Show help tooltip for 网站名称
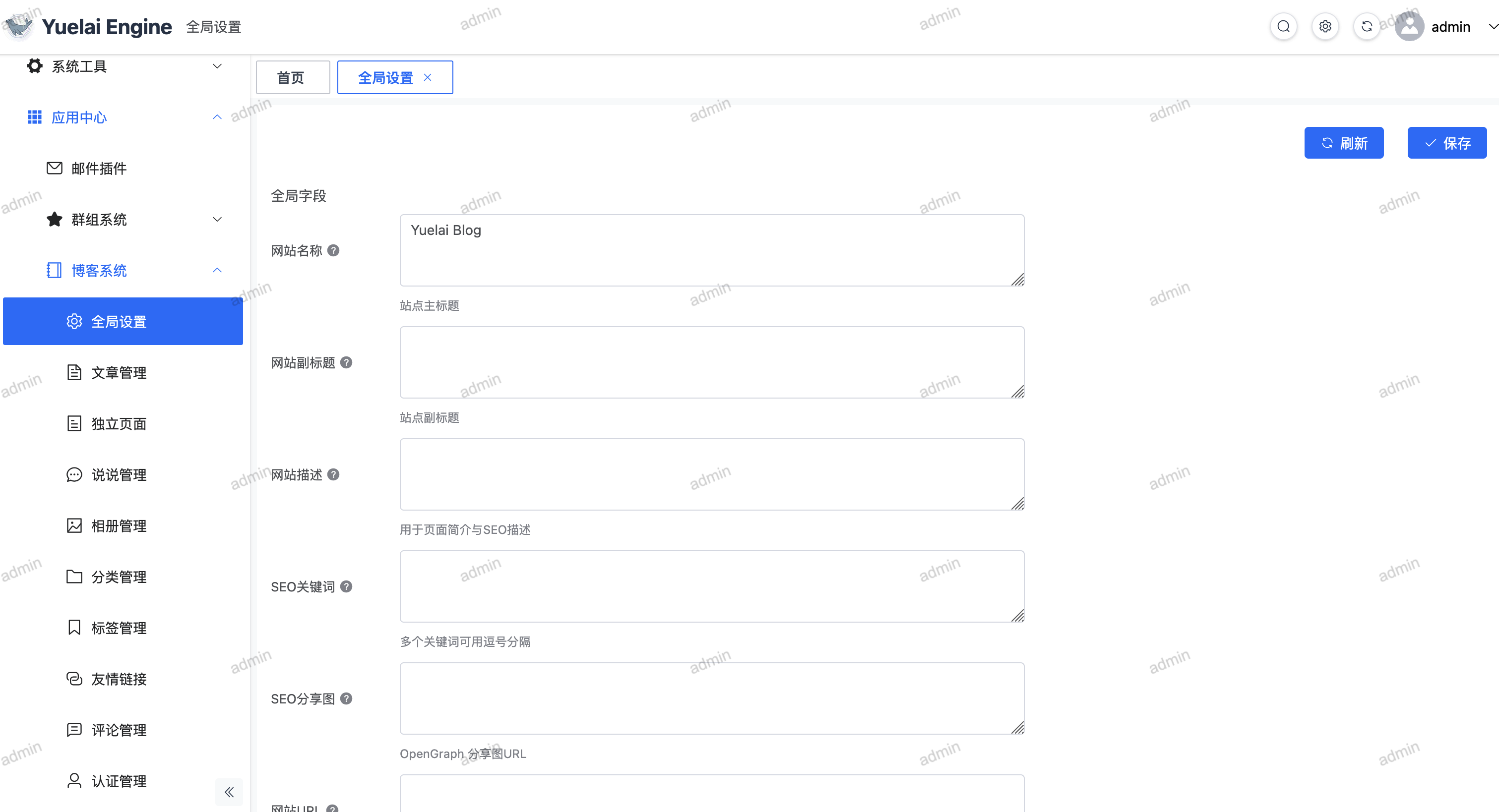This screenshot has height=812, width=1499. (333, 251)
